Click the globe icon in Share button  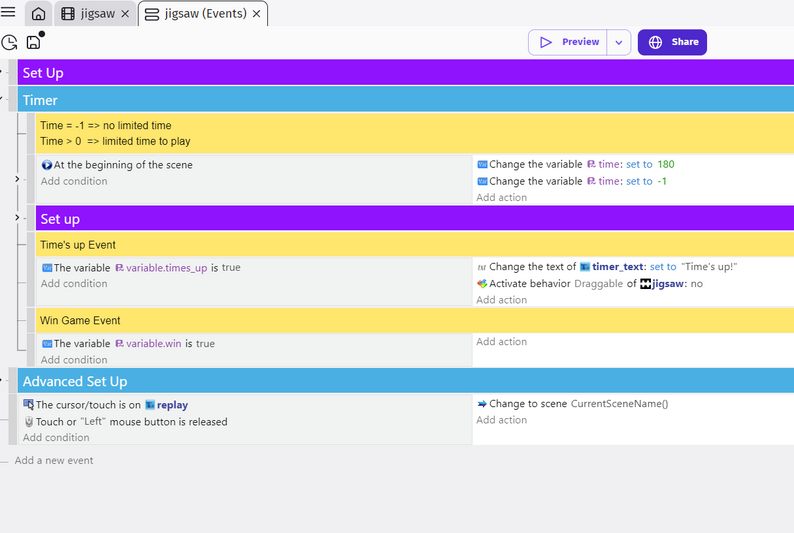655,43
